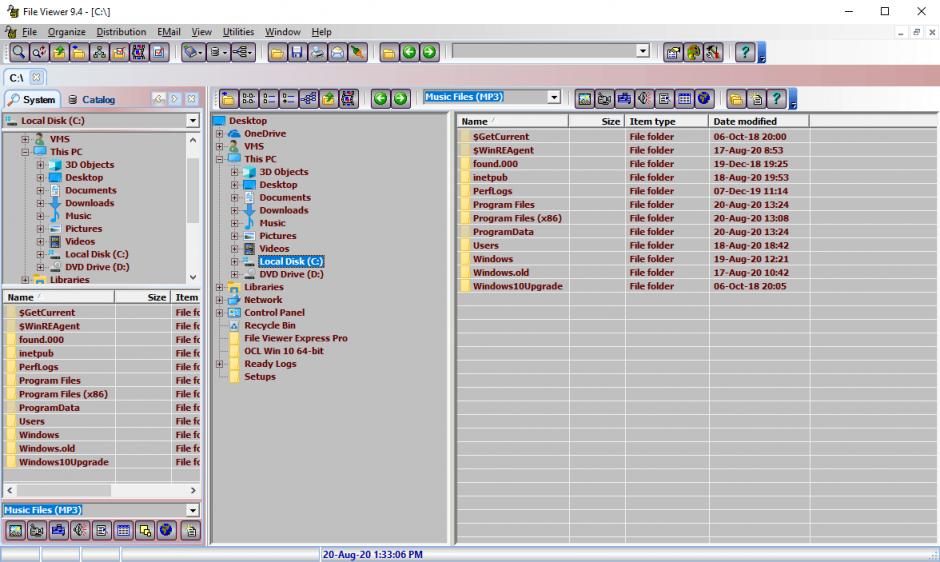Image resolution: width=940 pixels, height=562 pixels.
Task: Click the Item type column header
Action: tap(653, 121)
